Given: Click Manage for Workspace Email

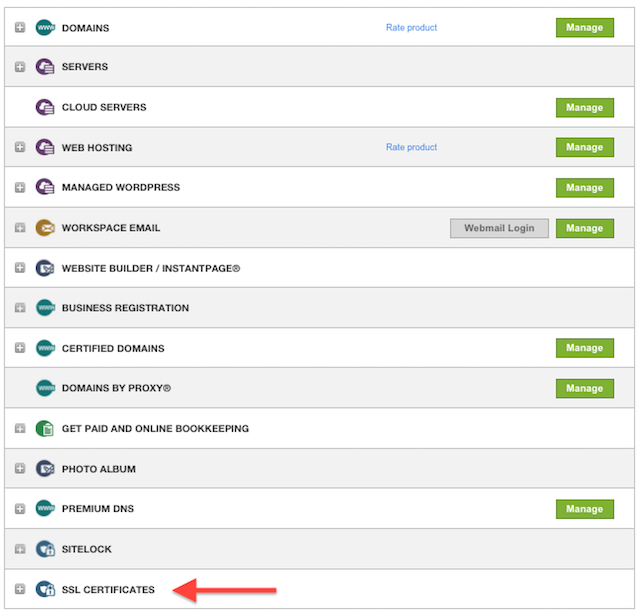Looking at the screenshot, I should point(584,228).
